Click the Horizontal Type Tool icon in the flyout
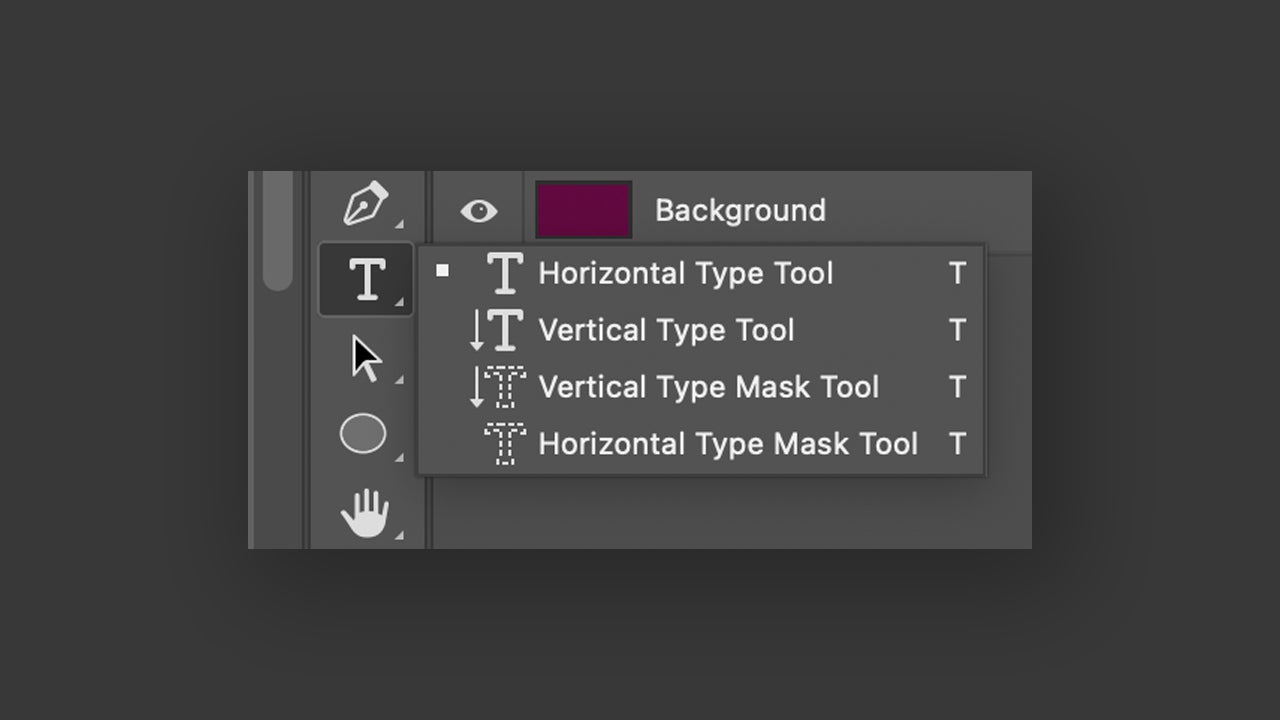This screenshot has width=1280, height=720. (x=505, y=273)
